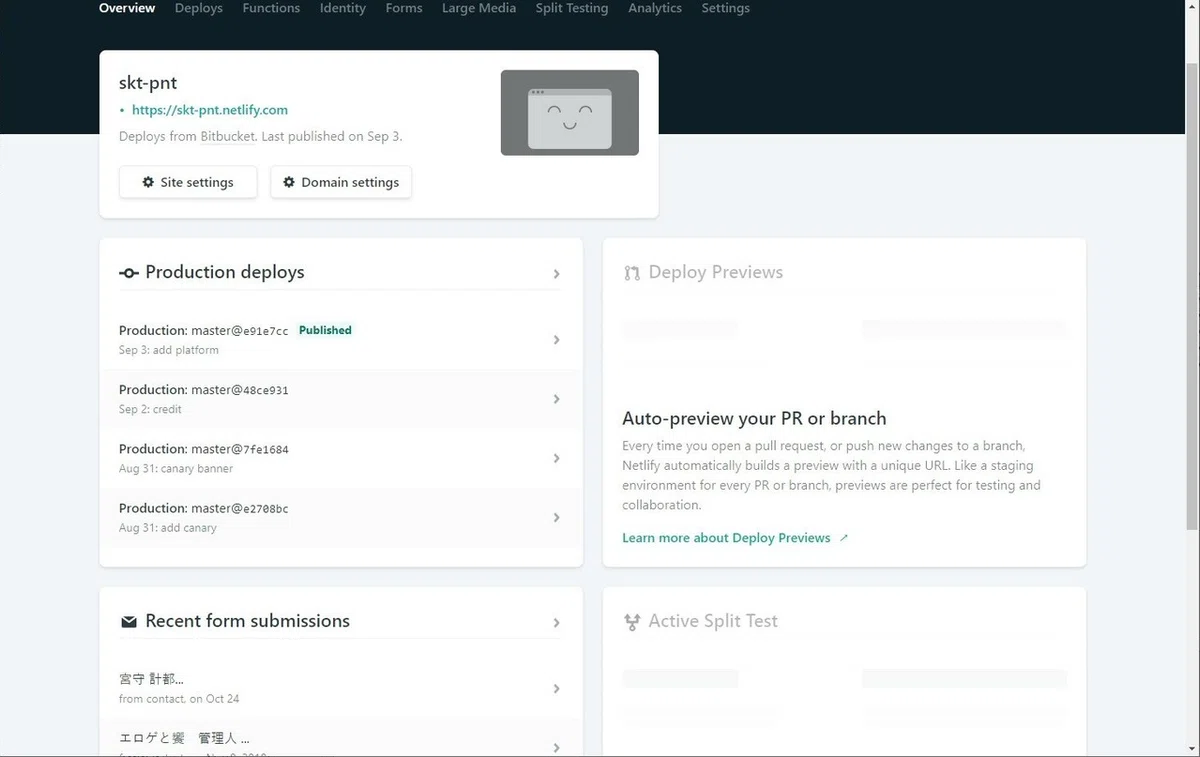The width and height of the screenshot is (1200, 757).
Task: Select the Published badge on master@e91e7cc
Action: (325, 330)
